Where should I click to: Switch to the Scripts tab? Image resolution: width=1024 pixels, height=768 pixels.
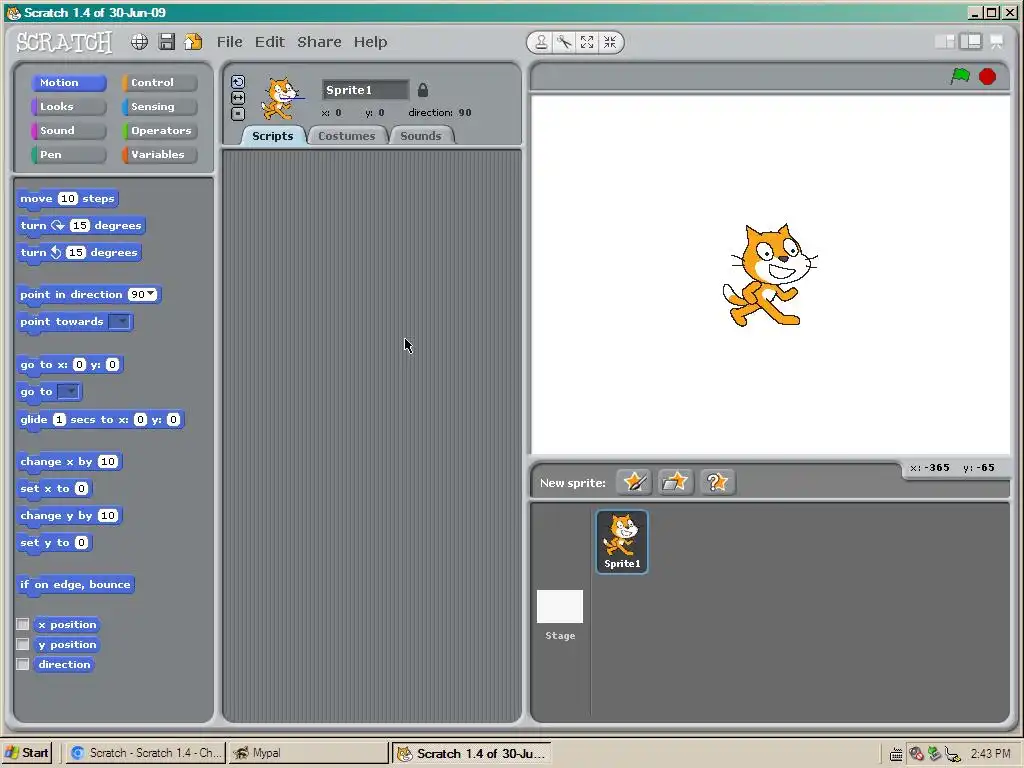pyautogui.click(x=272, y=136)
